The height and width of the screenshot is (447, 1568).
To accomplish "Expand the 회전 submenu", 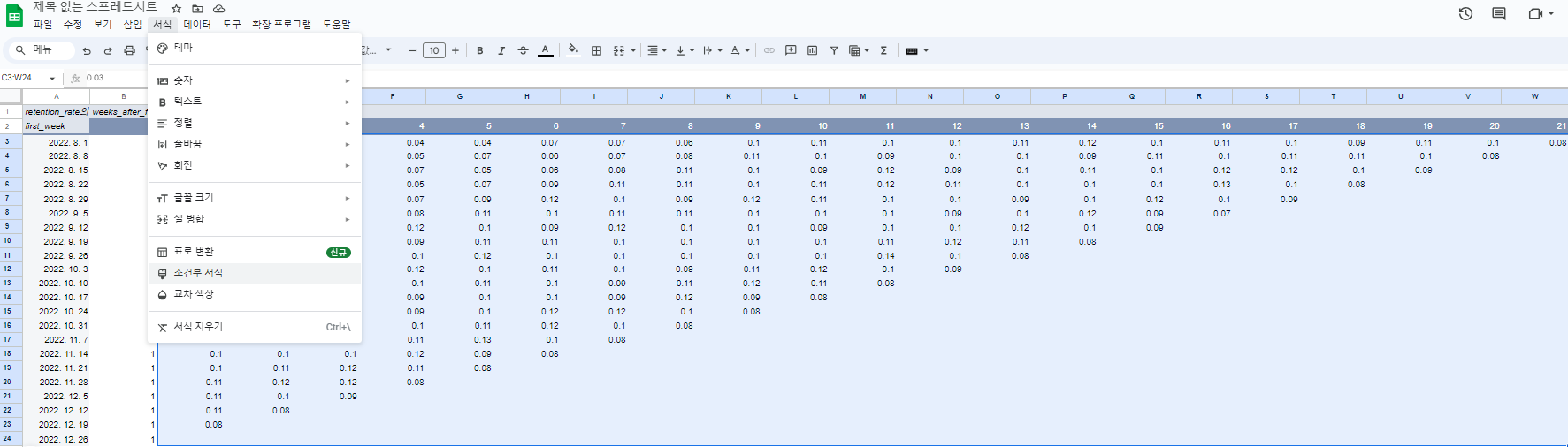I will (x=255, y=165).
